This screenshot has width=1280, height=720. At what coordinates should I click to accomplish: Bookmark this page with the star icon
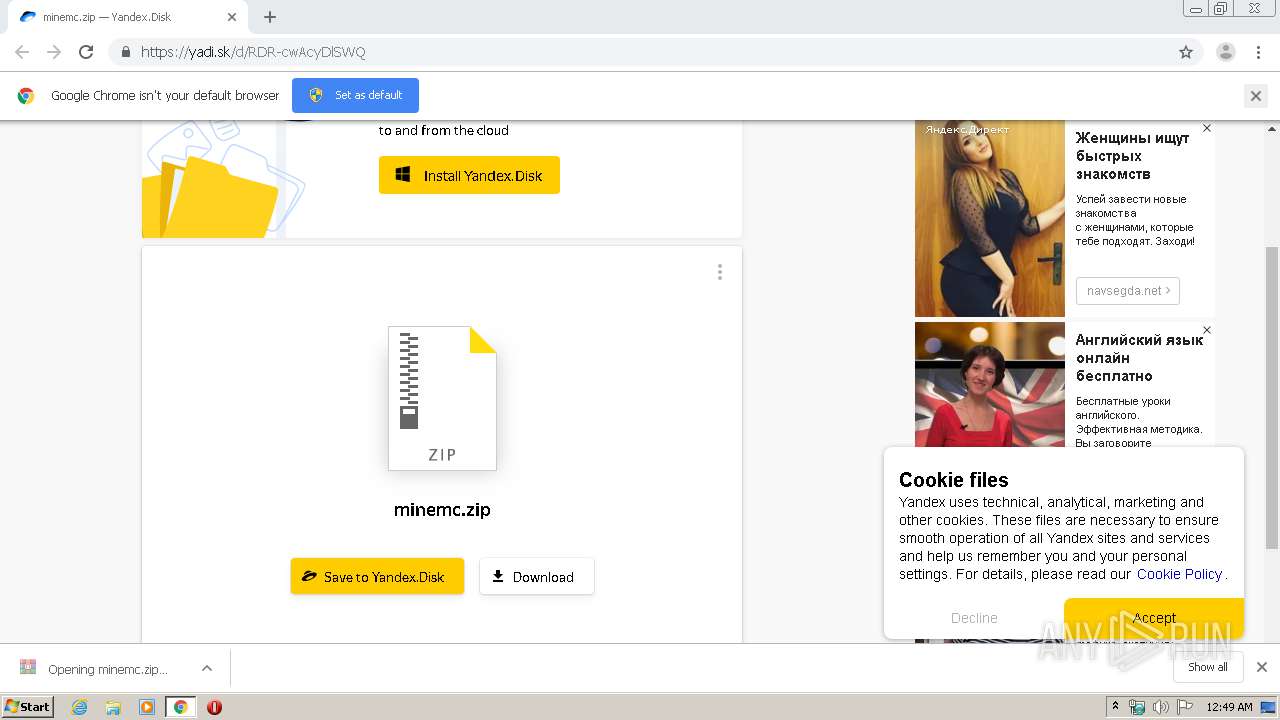point(1186,52)
